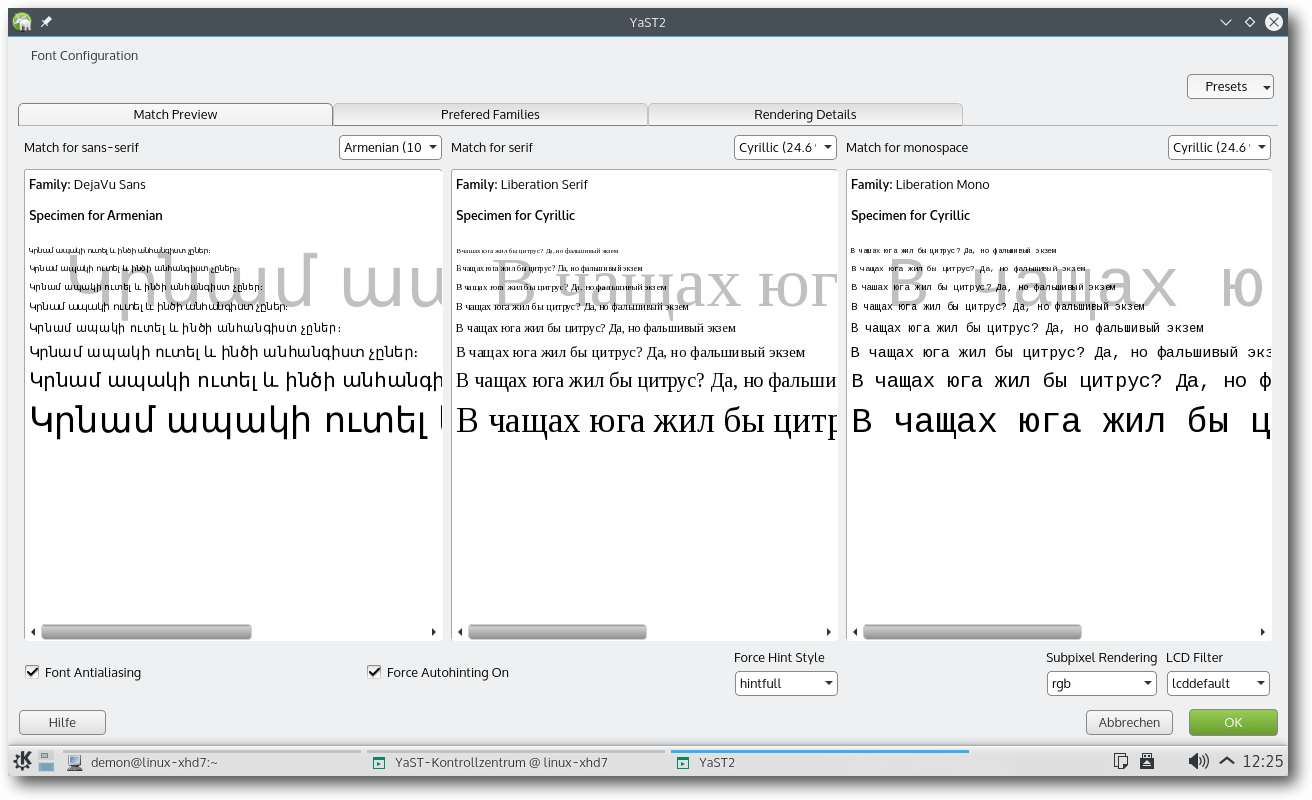The width and height of the screenshot is (1312, 800).
Task: Expand hidden system tray icons arrow
Action: [x=1226, y=762]
